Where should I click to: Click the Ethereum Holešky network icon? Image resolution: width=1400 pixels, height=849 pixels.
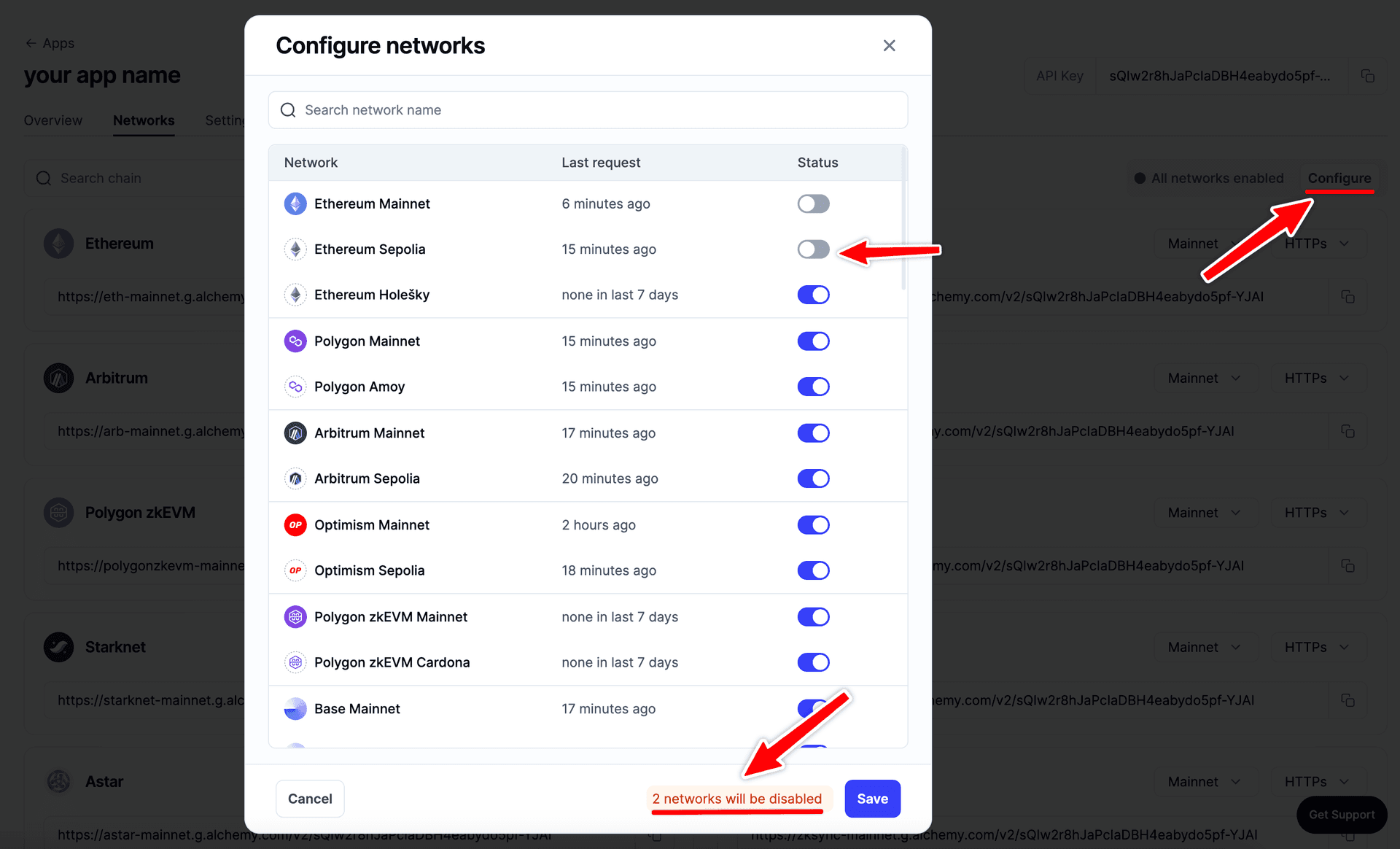(295, 295)
